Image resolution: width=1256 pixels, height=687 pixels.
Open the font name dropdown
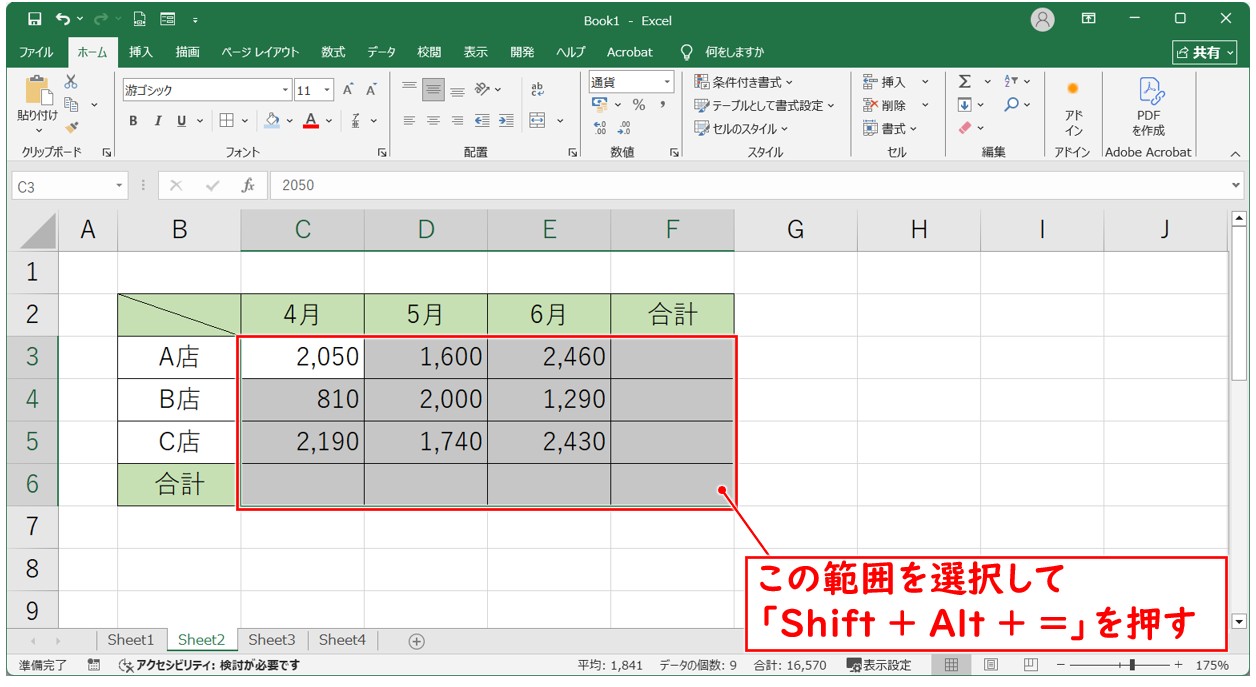(x=285, y=90)
